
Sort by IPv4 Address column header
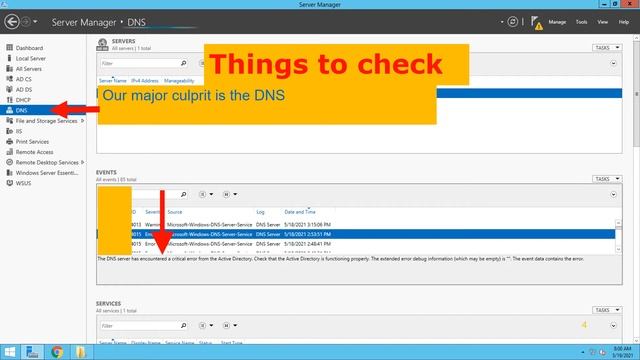tap(145, 81)
